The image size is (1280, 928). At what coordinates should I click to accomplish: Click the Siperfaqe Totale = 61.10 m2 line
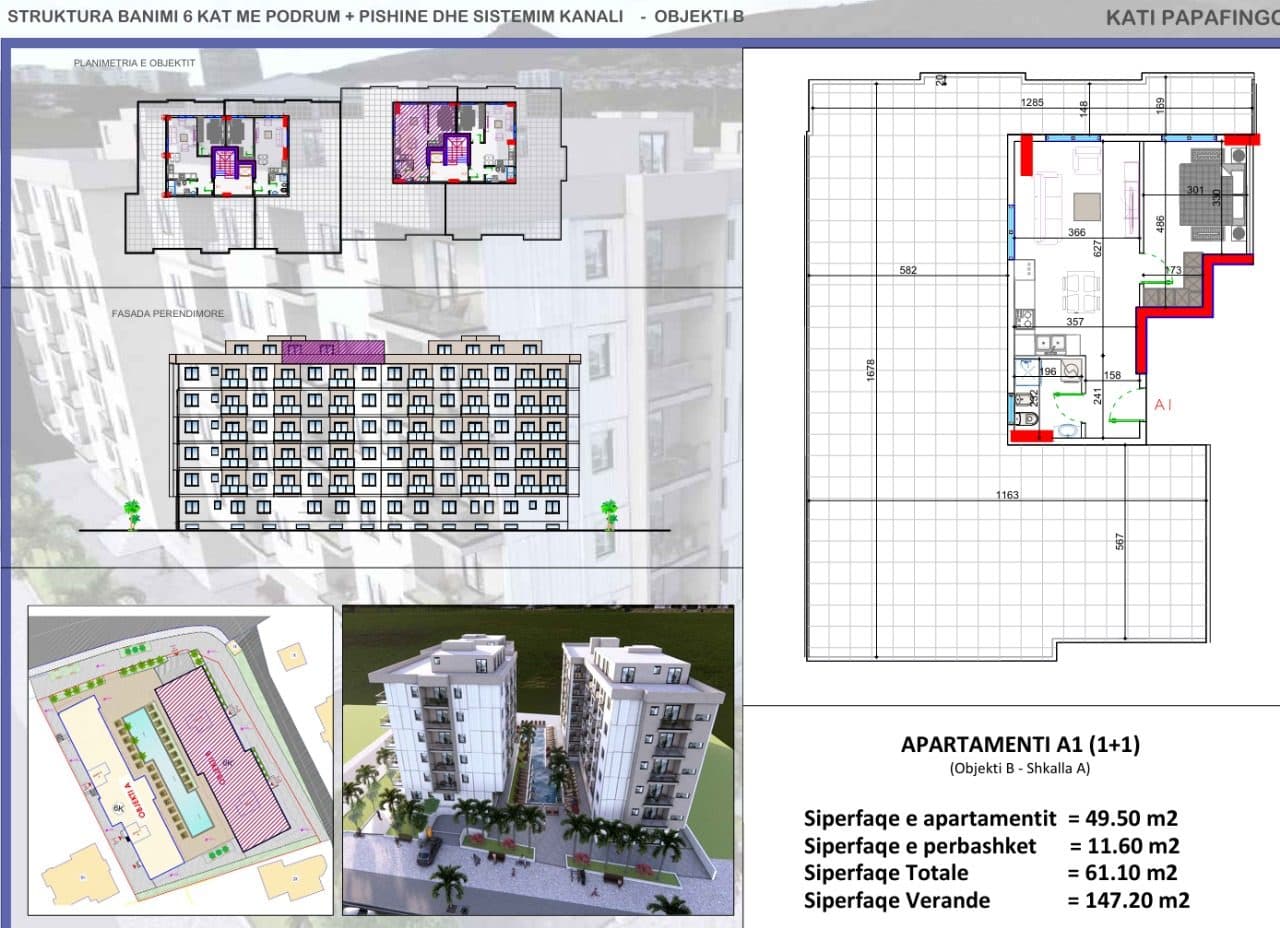[991, 872]
